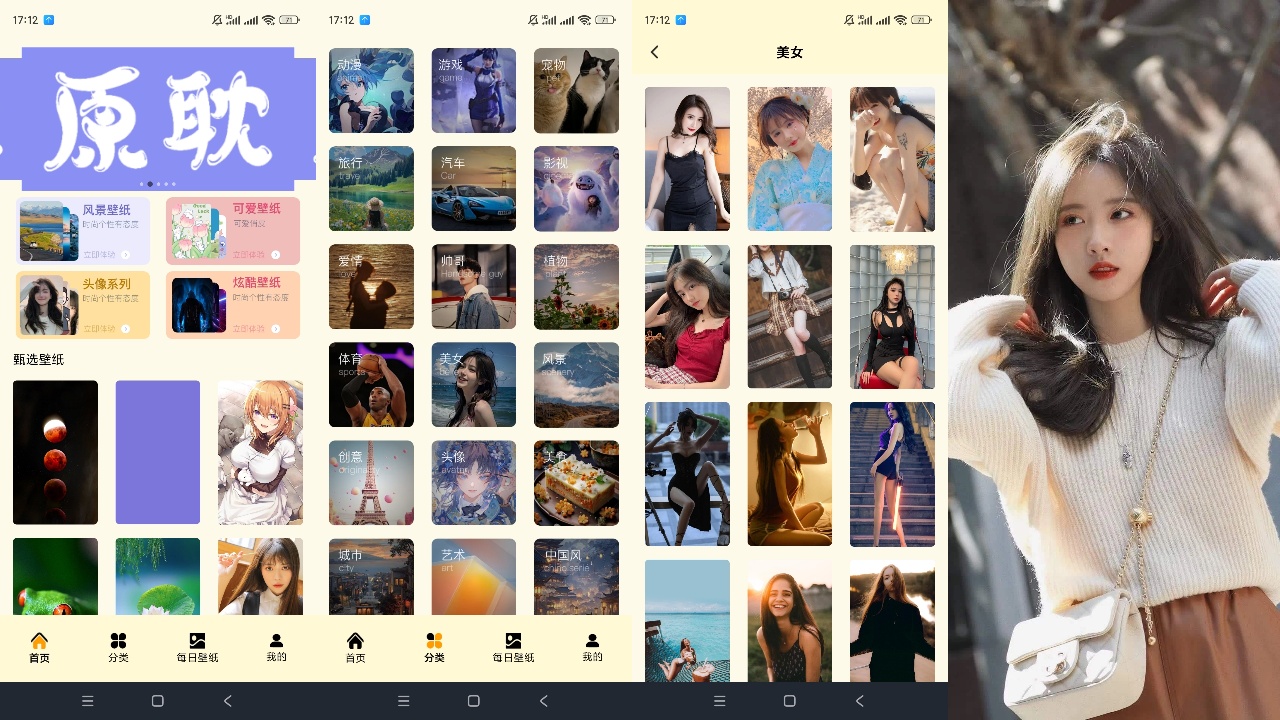Tap the 原耽 banner at the top
The image size is (1280, 720).
[158, 118]
